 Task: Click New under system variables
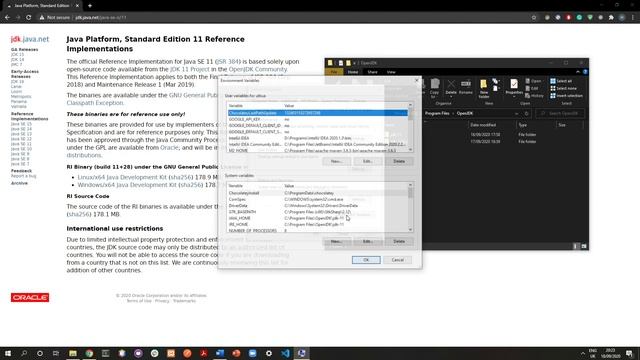[336, 241]
